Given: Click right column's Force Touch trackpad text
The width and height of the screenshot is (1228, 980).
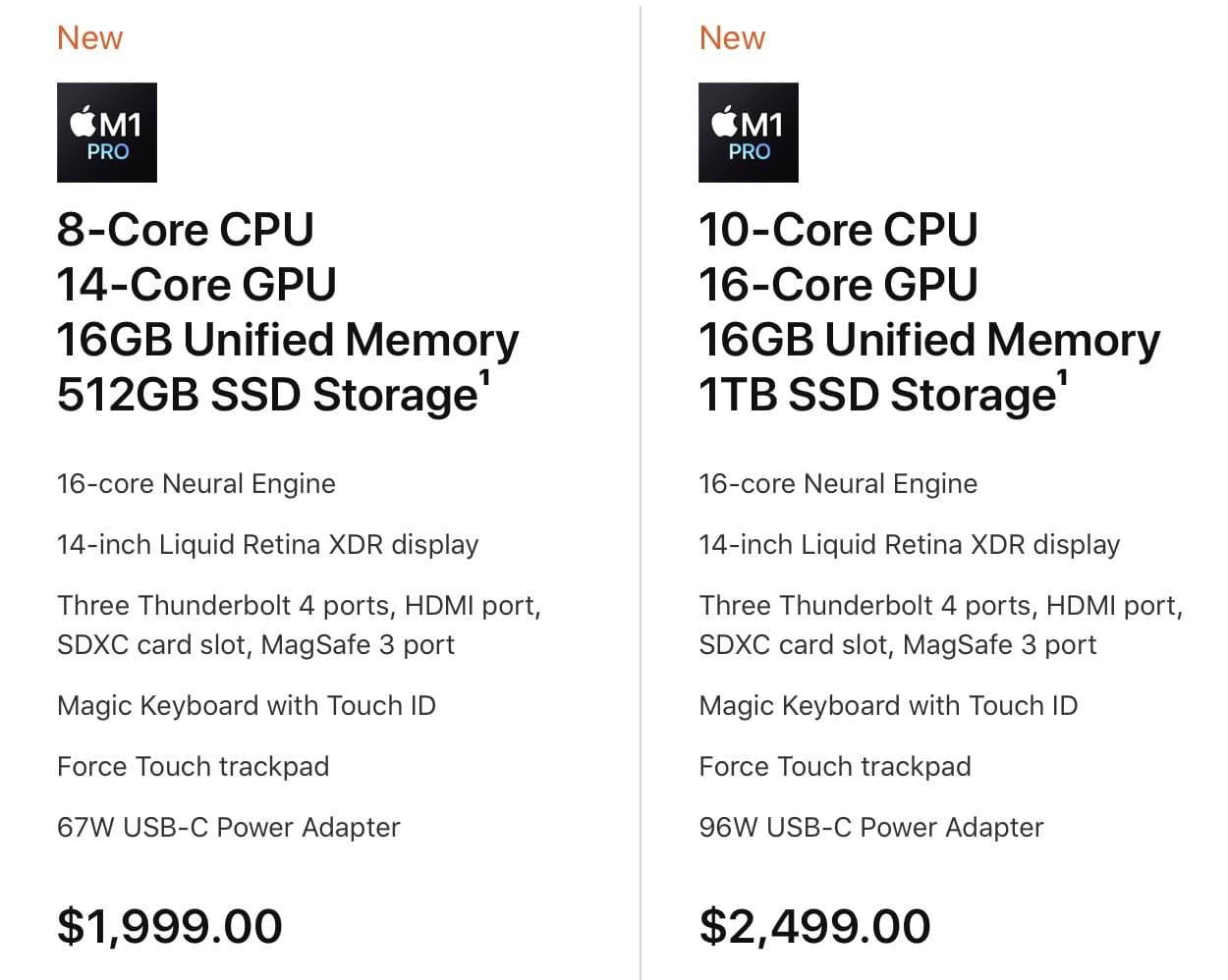Looking at the screenshot, I should click(x=834, y=767).
